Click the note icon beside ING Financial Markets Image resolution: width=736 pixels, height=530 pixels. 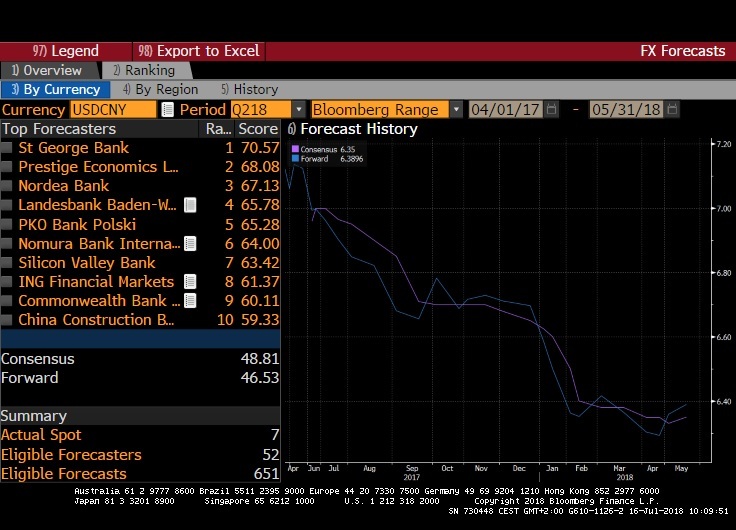[x=190, y=282]
